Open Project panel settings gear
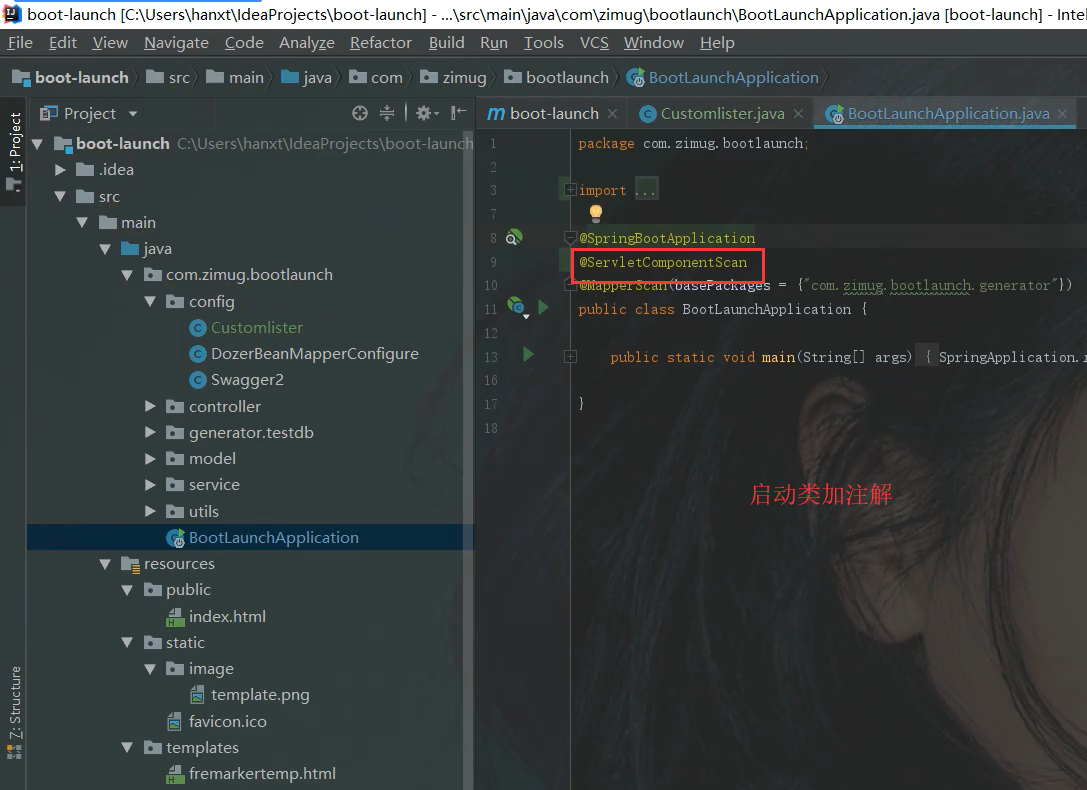Screen dimensions: 1087x790 coord(426,113)
